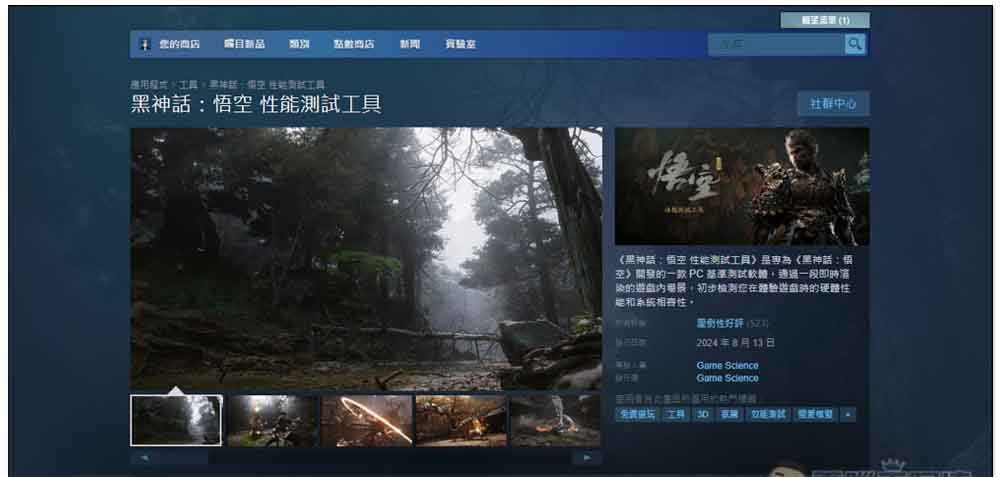Click the store search input field
The height and width of the screenshot is (477, 1000).
click(x=776, y=44)
